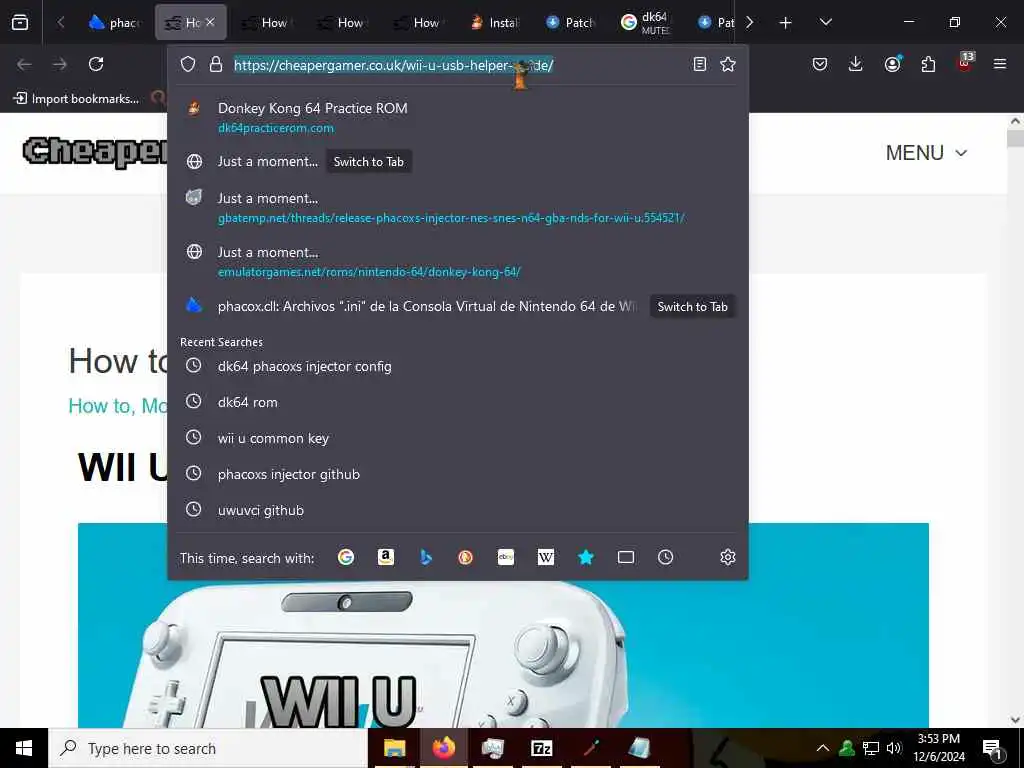
Task: Click the Cheaper Gamer site logo
Action: pos(95,152)
